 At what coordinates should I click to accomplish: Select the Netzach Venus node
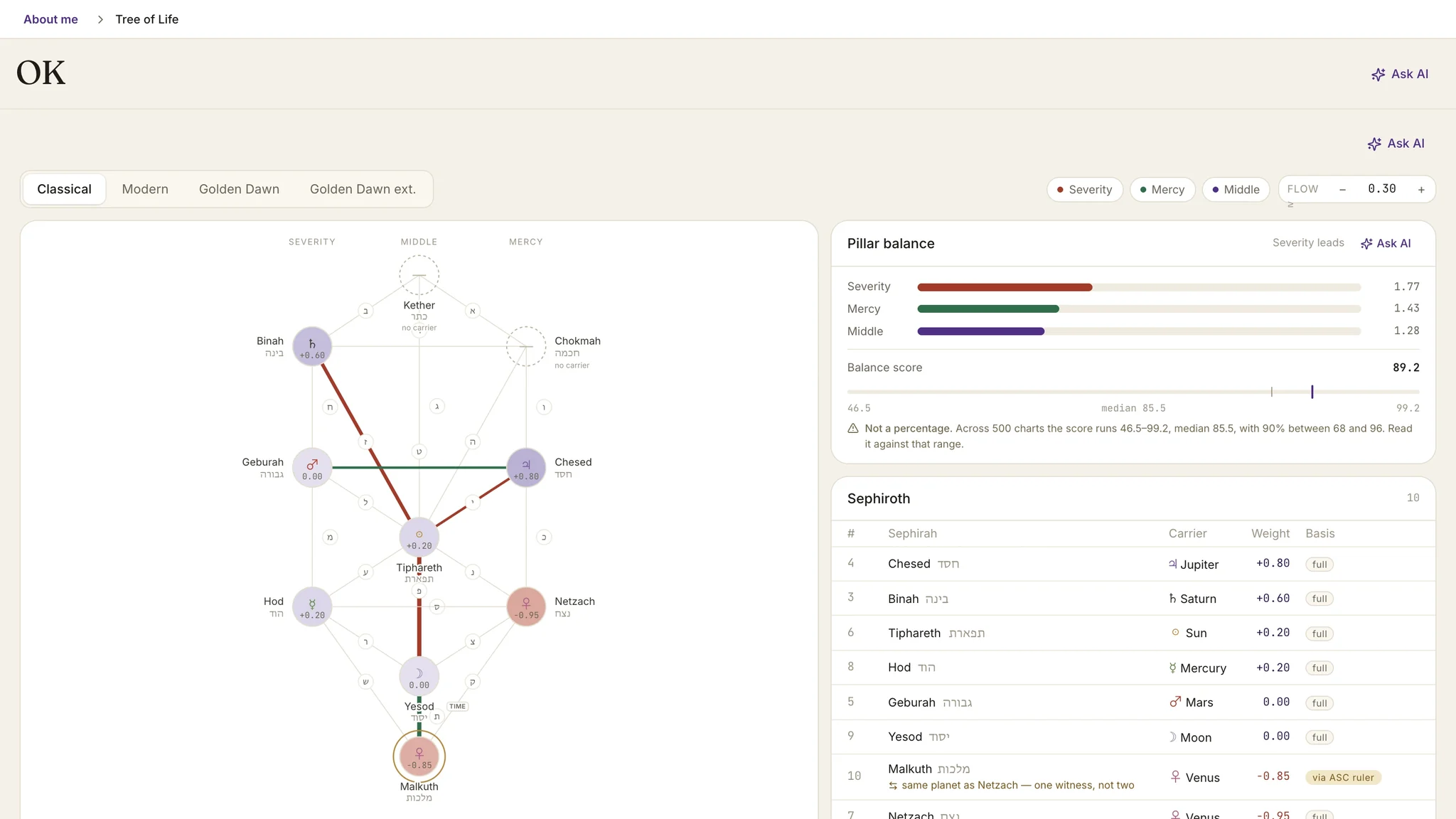click(x=526, y=606)
